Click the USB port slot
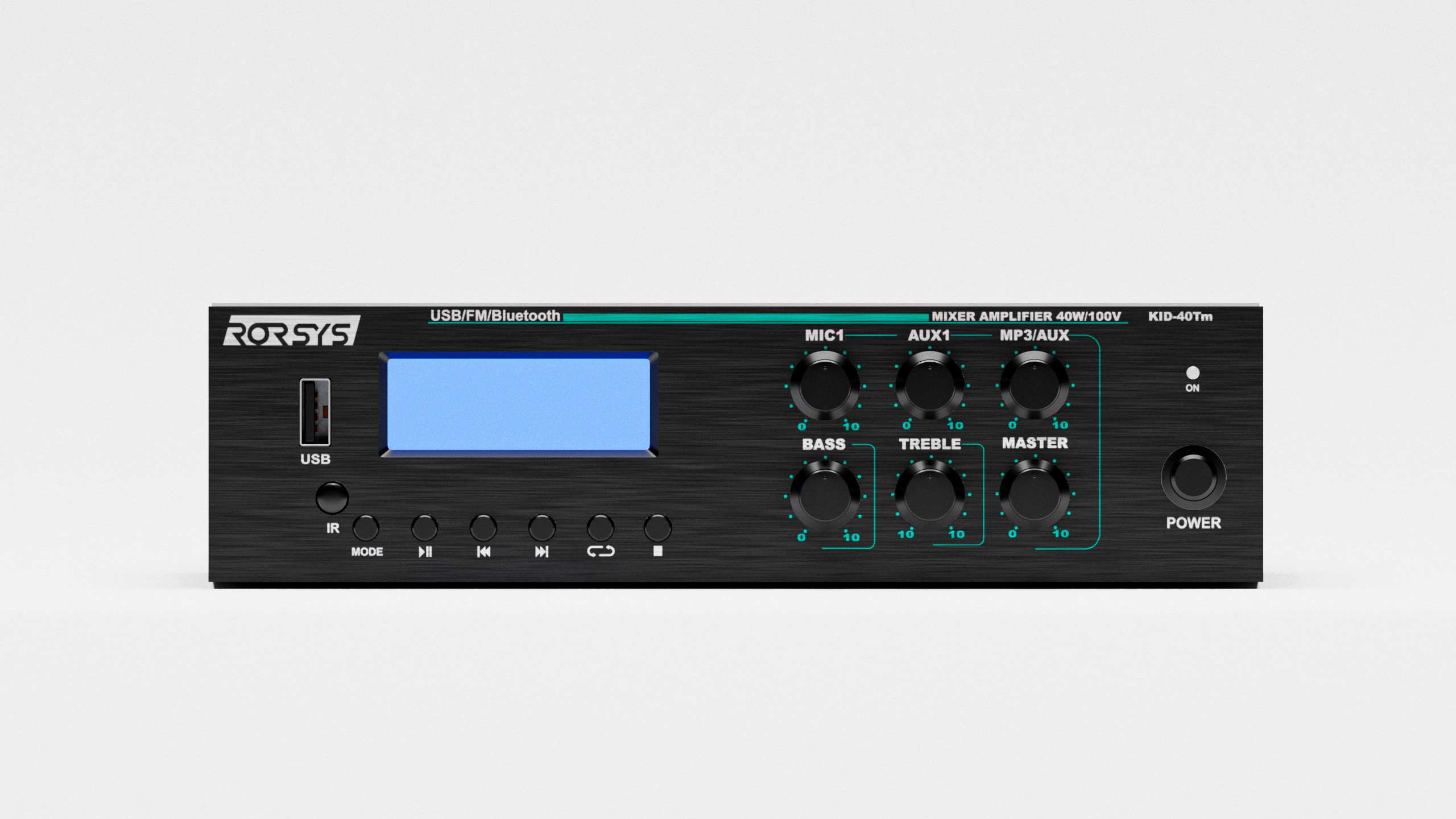The height and width of the screenshot is (819, 1456). 315,412
